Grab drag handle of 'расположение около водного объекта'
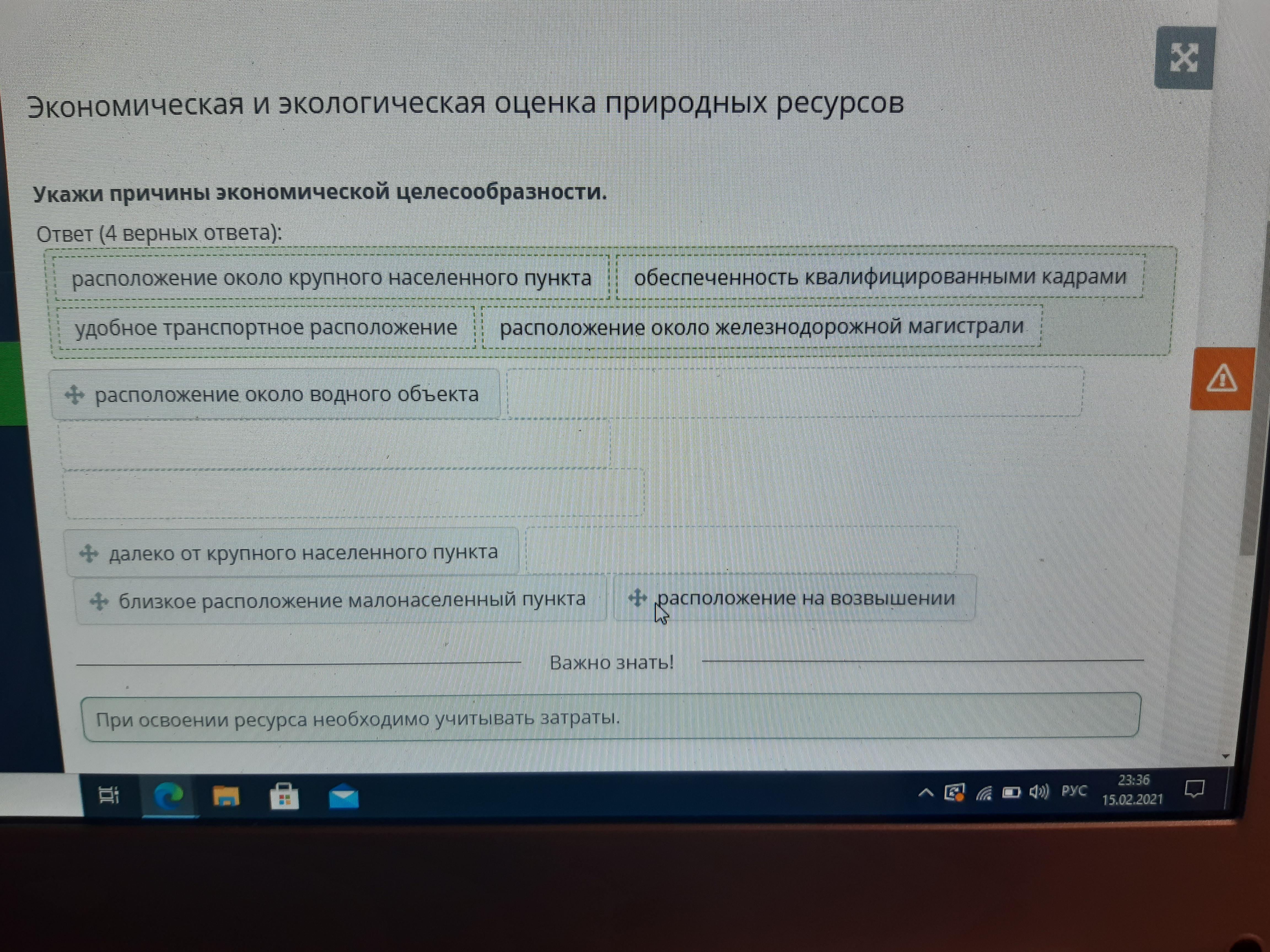This screenshot has width=1270, height=952. (74, 395)
